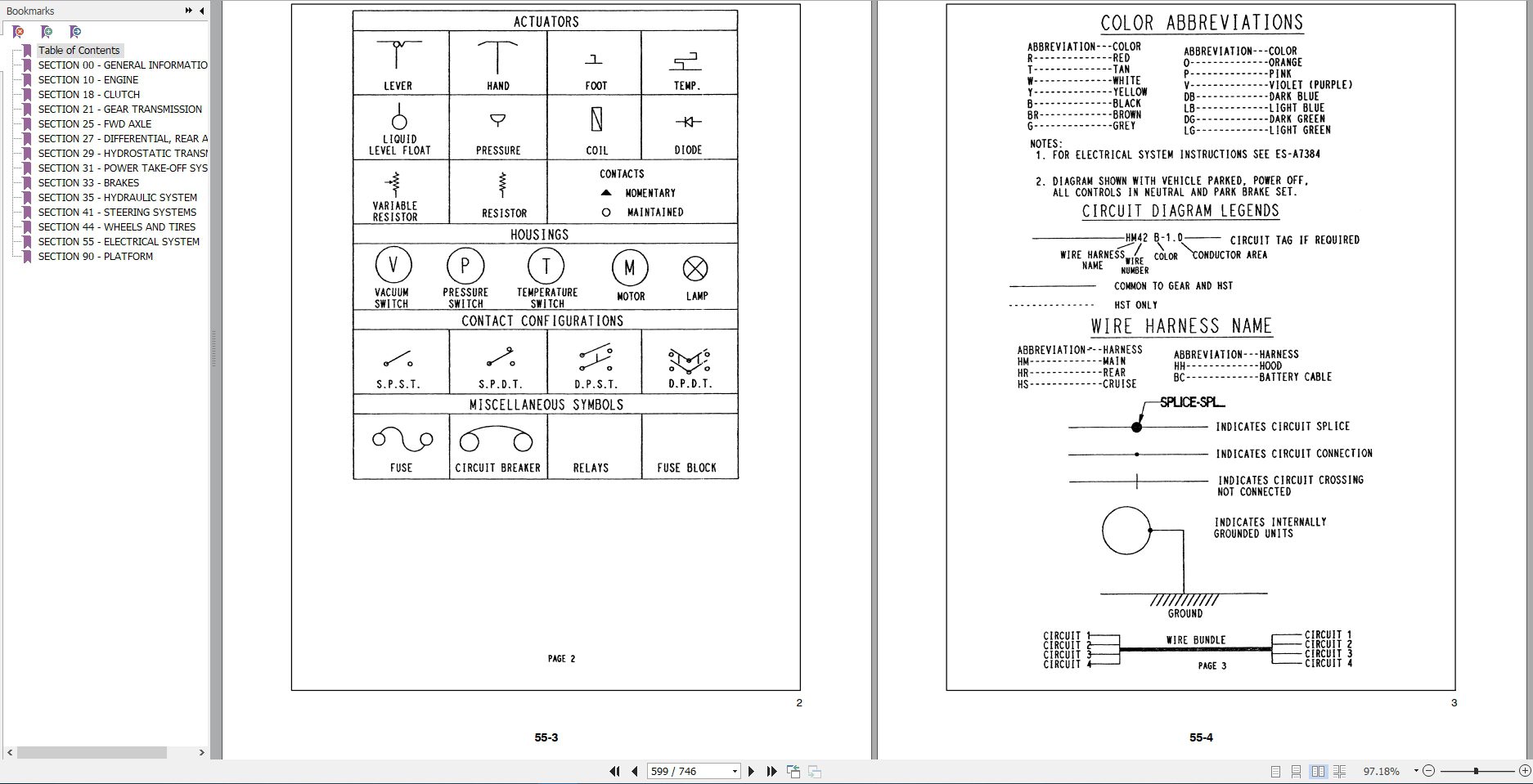Select continuous scrolling page layout
The height and width of the screenshot is (784, 1533).
tap(1296, 771)
